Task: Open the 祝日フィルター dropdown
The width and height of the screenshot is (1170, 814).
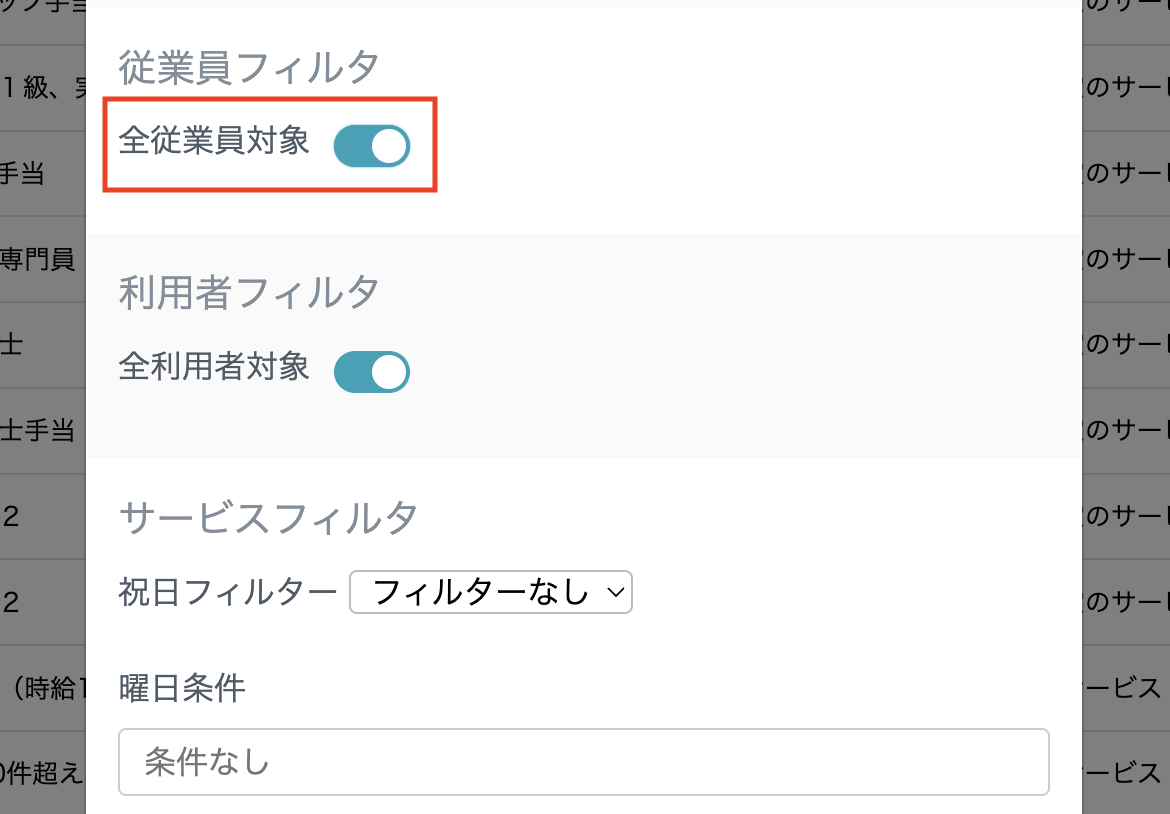Action: tap(490, 592)
